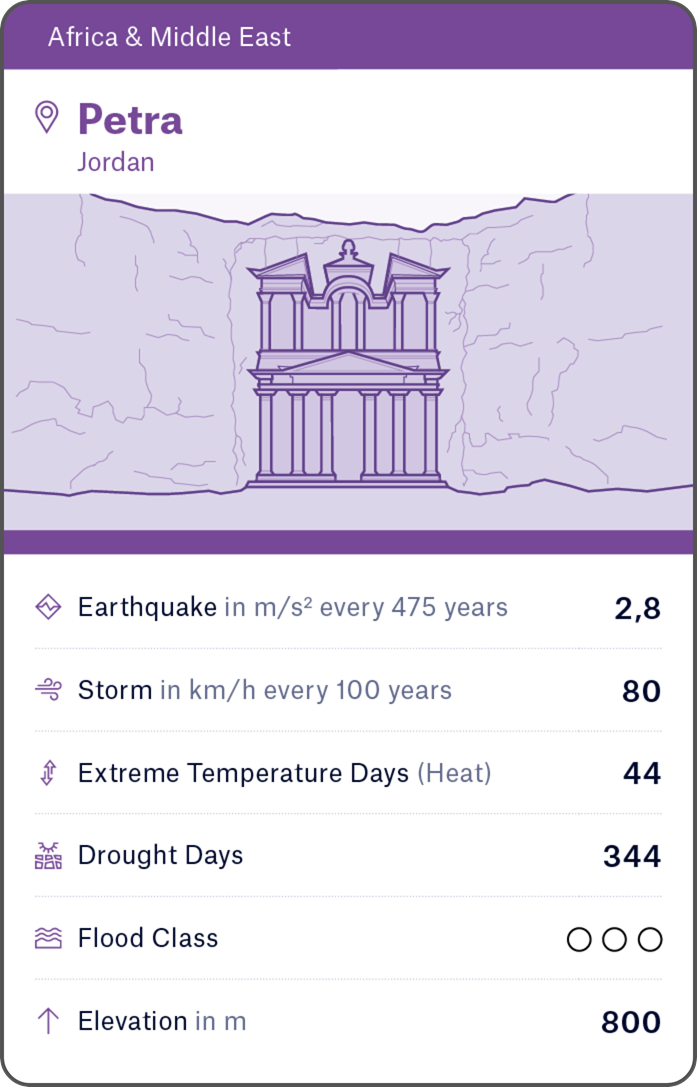The height and width of the screenshot is (1087, 697).
Task: Click the Extreme Temperature value 44
Action: coord(641,774)
